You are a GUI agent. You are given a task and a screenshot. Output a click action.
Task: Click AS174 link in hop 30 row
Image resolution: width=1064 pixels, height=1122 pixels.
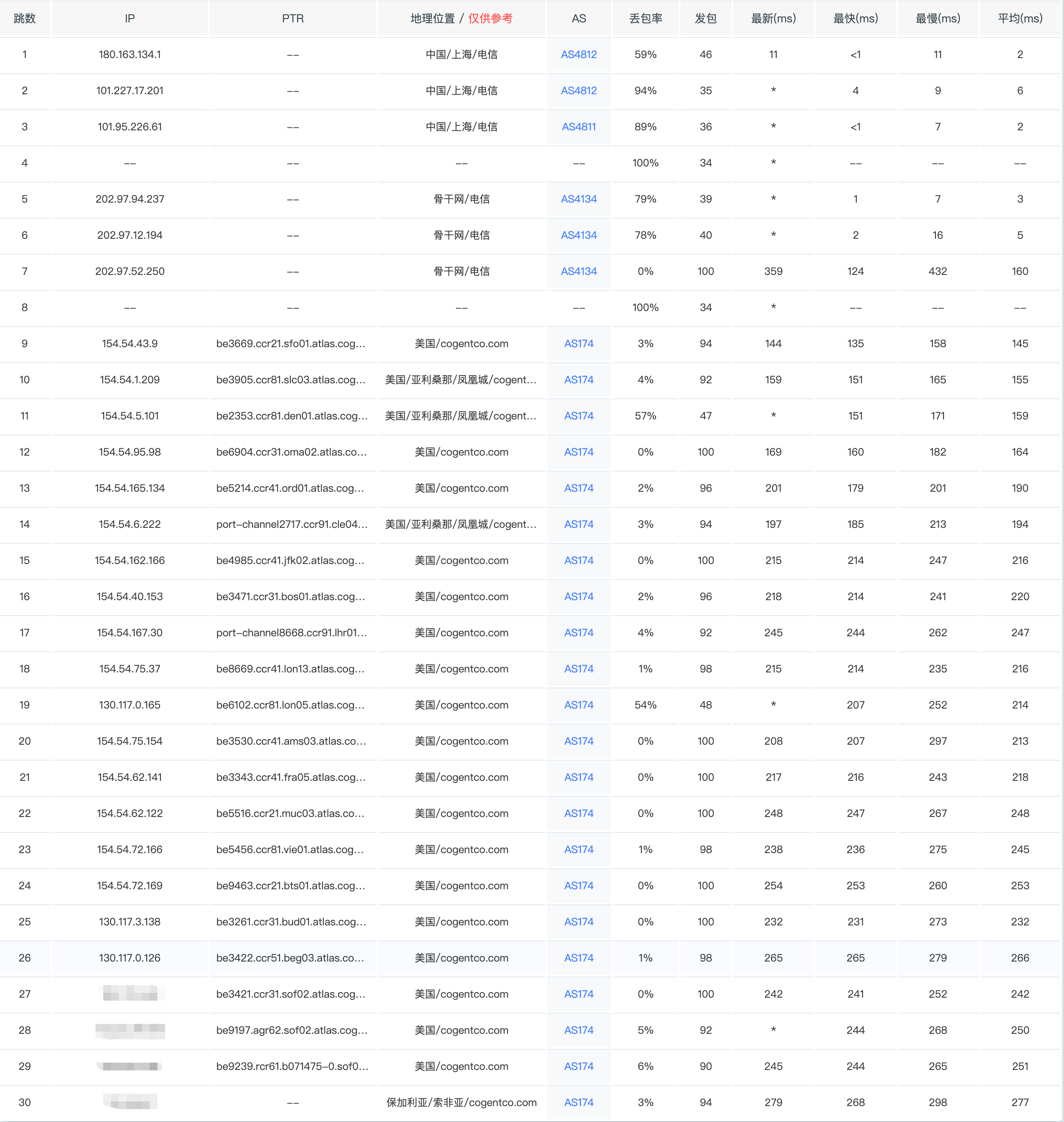(x=578, y=1102)
